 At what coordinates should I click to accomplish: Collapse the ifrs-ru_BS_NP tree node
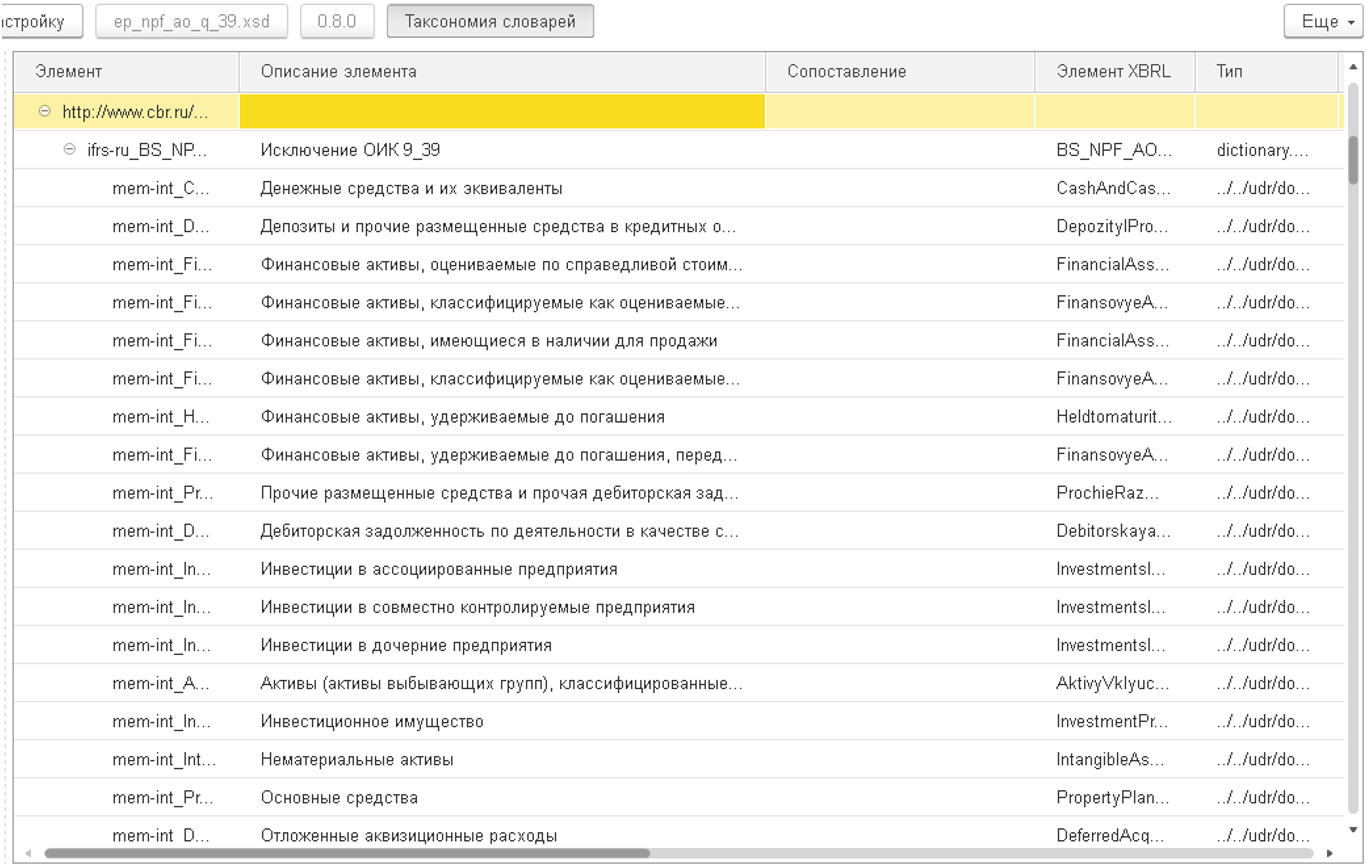(69, 149)
